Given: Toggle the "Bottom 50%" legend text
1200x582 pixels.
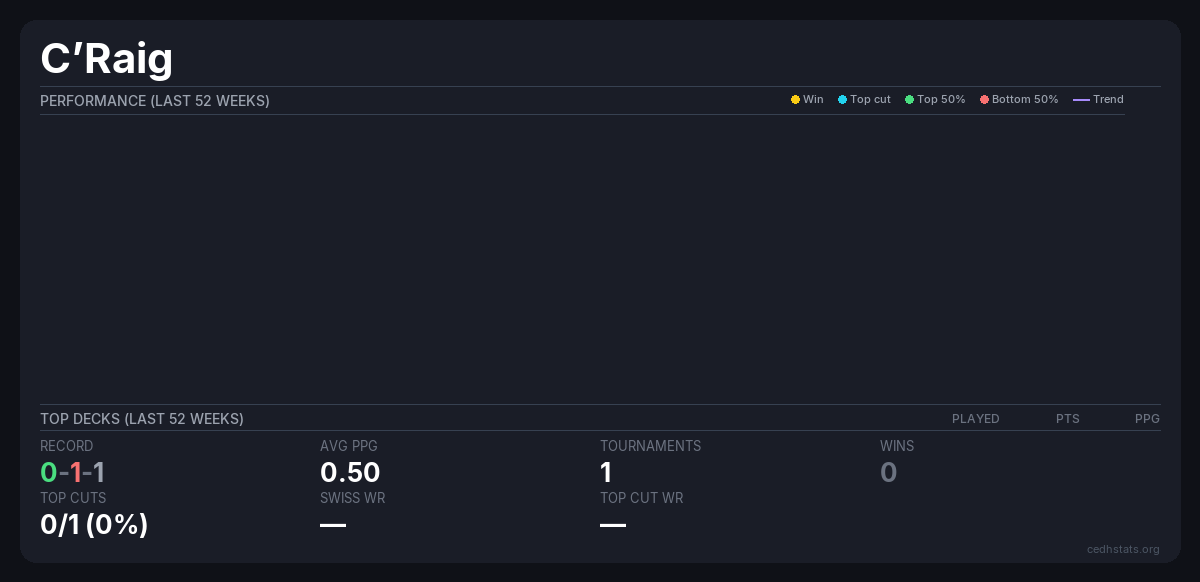Looking at the screenshot, I should pyautogui.click(x=1025, y=100).
